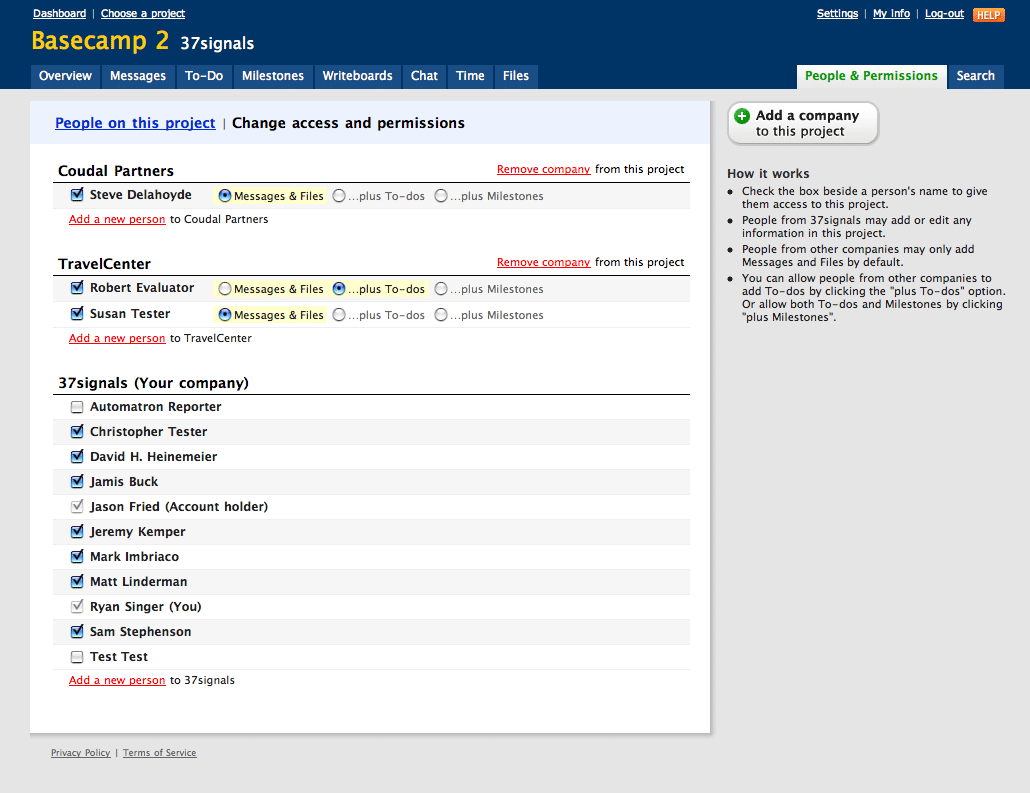Image resolution: width=1030 pixels, height=793 pixels.
Task: Uncheck Mark Imbriaco's checkbox
Action: coord(77,556)
